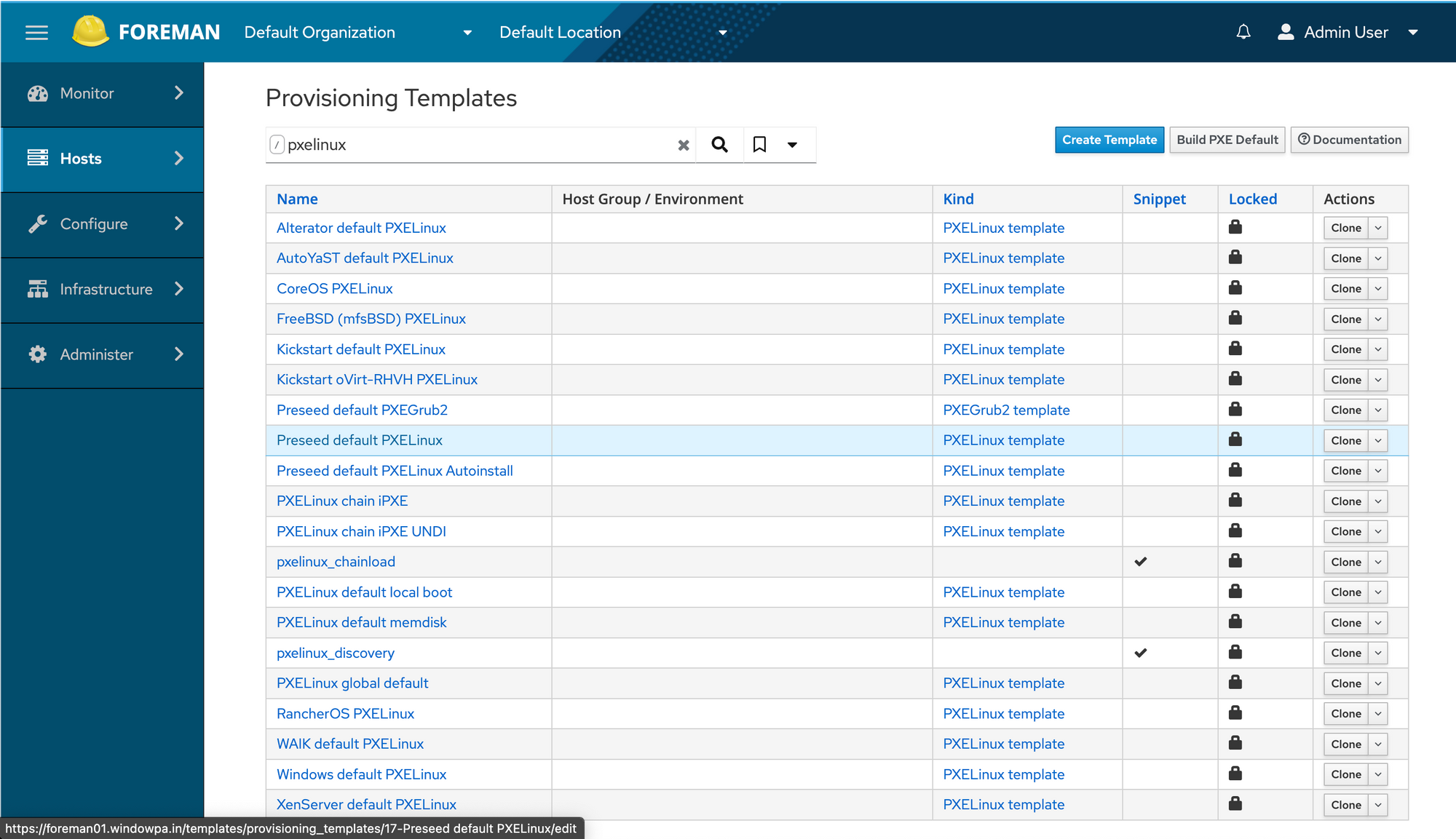Click lock icon in pxelinux_chainload row
Image resolution: width=1456 pixels, height=839 pixels.
click(x=1235, y=561)
